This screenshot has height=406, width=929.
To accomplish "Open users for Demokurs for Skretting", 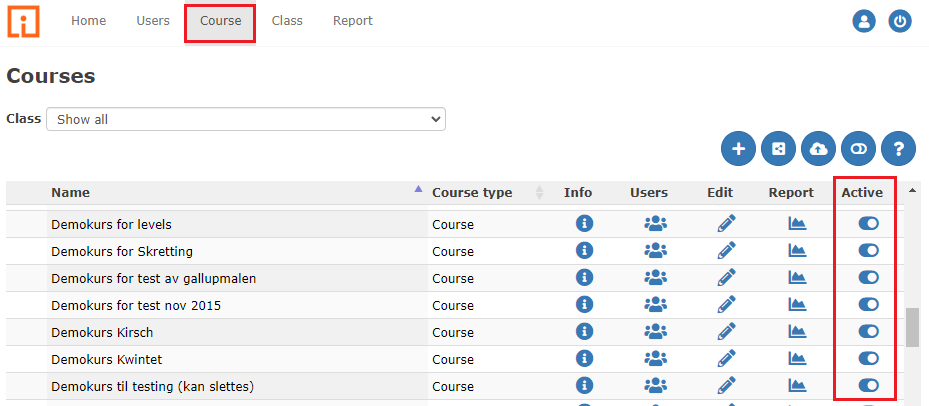I will click(655, 251).
